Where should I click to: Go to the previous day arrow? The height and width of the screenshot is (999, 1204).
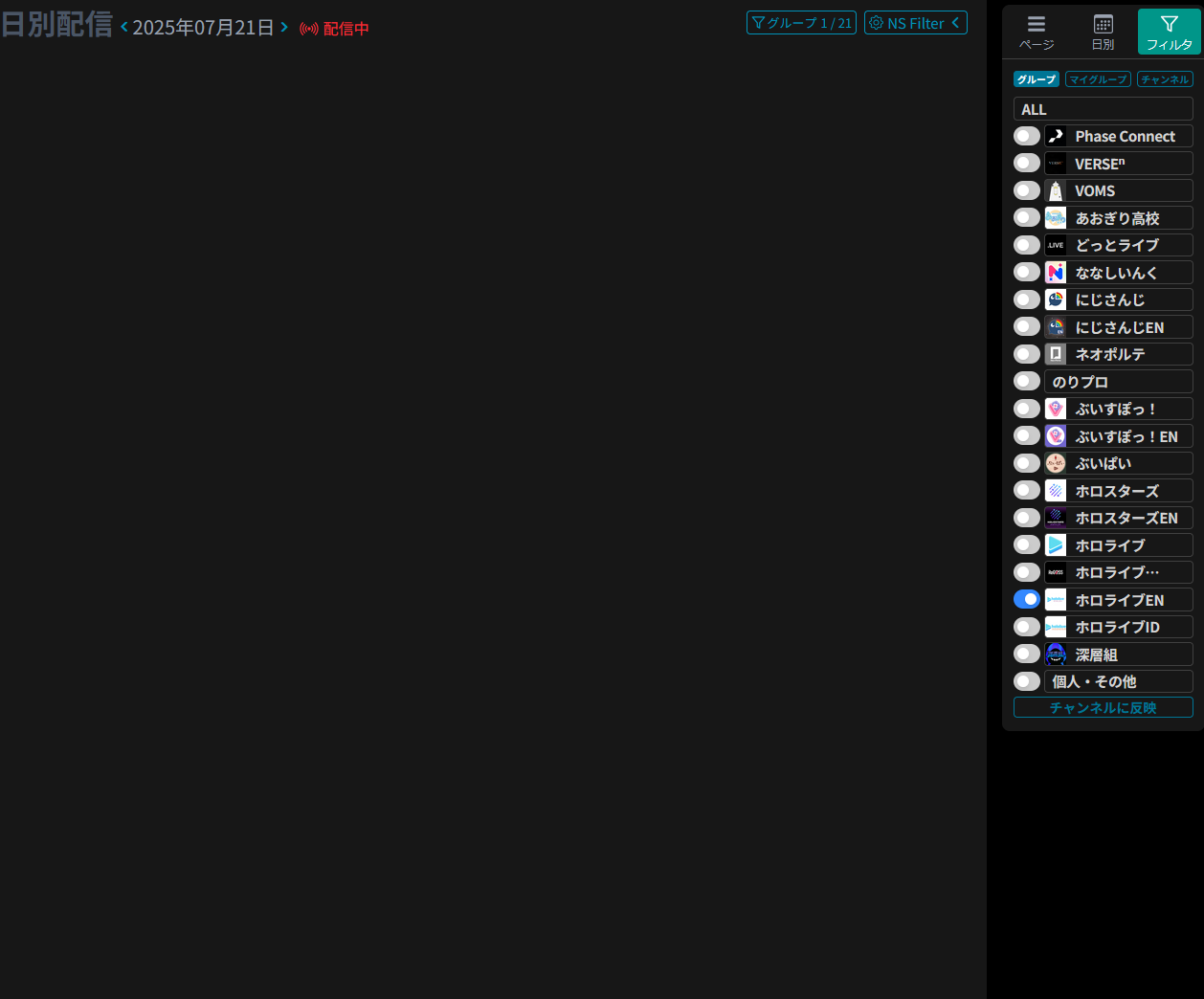[124, 27]
